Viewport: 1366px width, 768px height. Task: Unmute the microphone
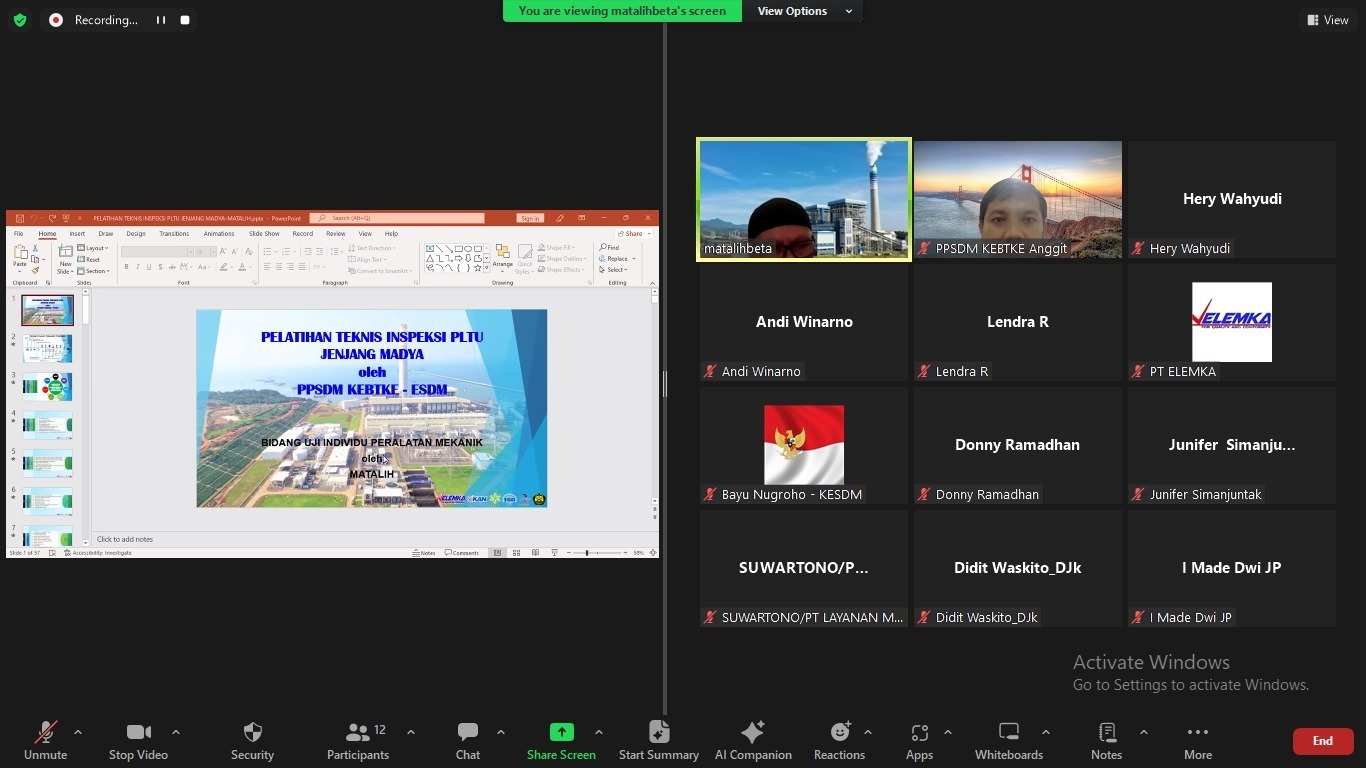tap(45, 740)
